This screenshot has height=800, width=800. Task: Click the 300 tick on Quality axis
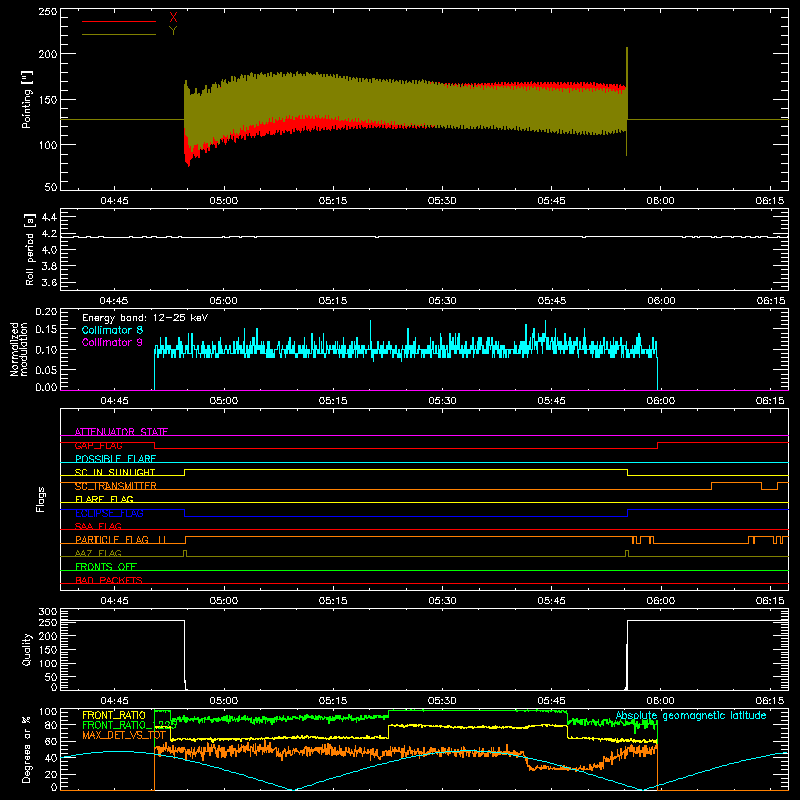(x=48, y=612)
